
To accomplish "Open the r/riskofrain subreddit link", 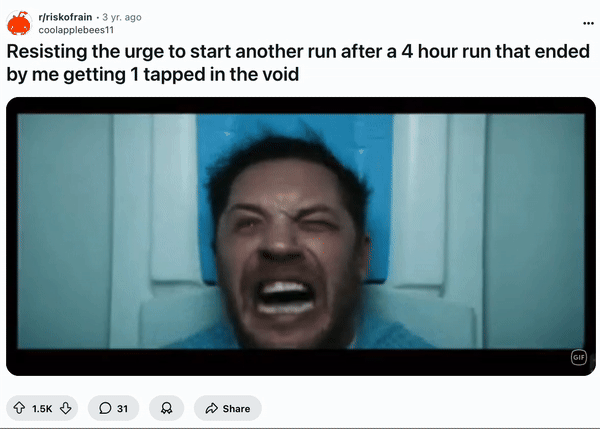I will coord(65,17).
